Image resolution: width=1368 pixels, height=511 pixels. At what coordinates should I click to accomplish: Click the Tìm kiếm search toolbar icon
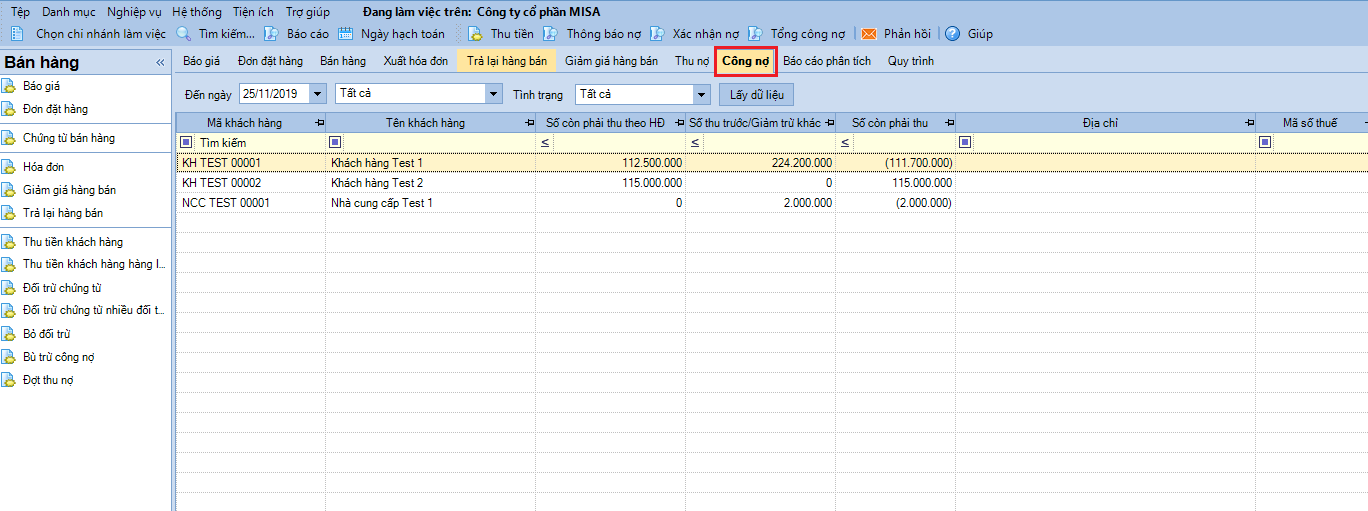(184, 34)
